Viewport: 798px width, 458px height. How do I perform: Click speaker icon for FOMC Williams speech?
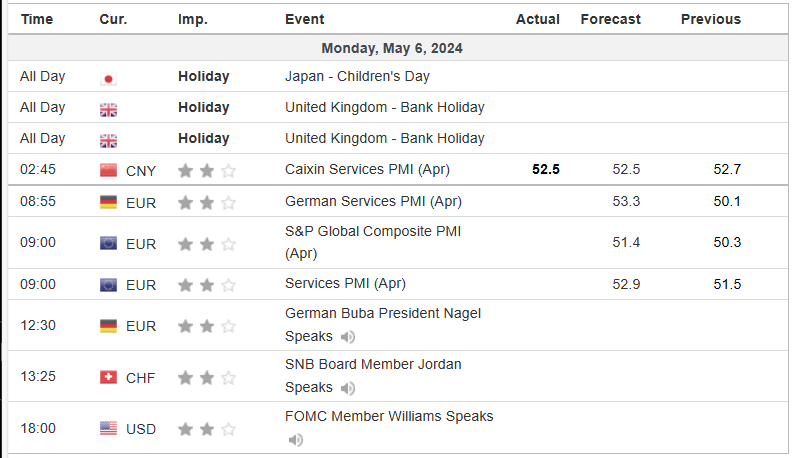[295, 440]
